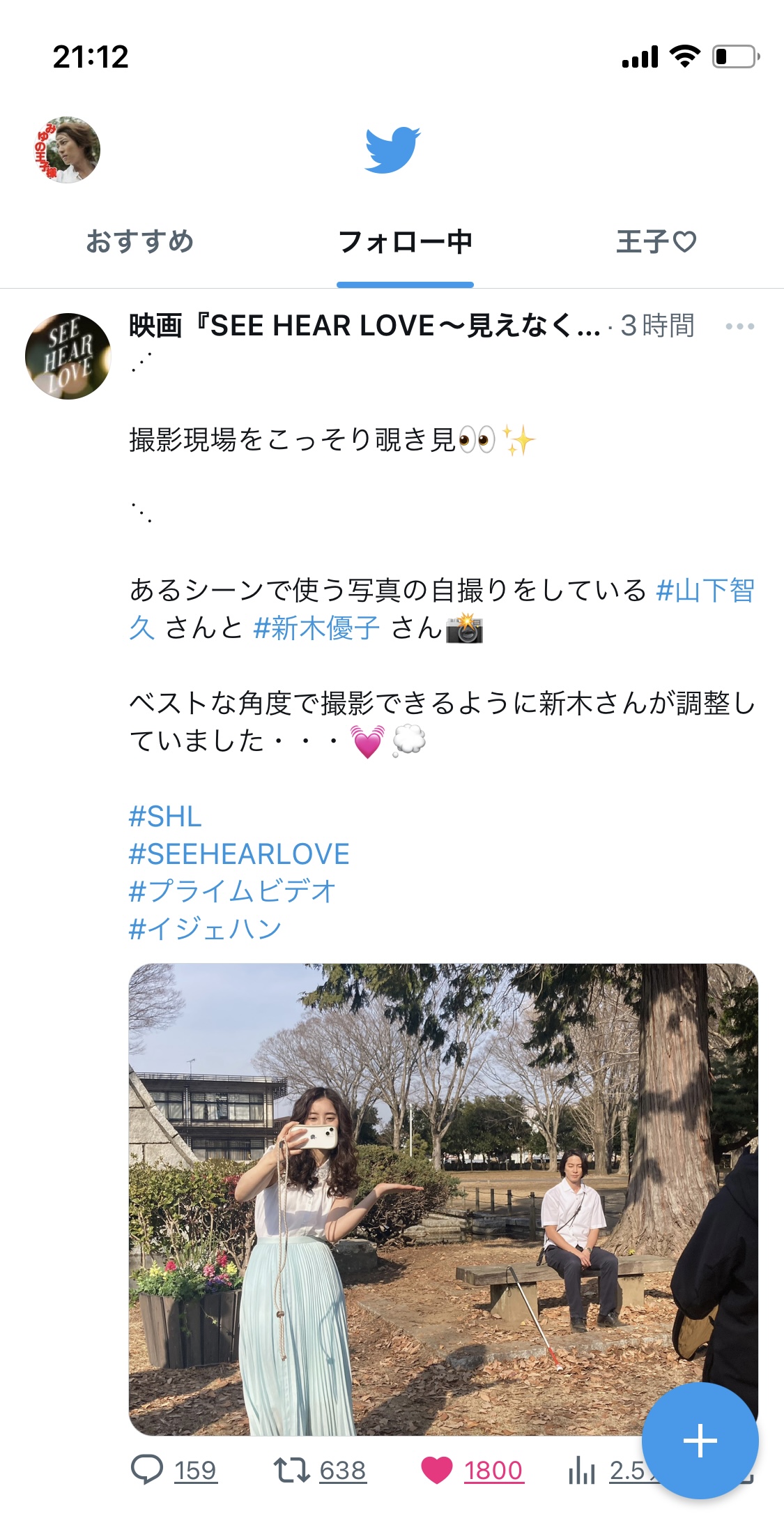Open the three-dot tweet options menu
This screenshot has height=1516, width=784.
tap(739, 326)
